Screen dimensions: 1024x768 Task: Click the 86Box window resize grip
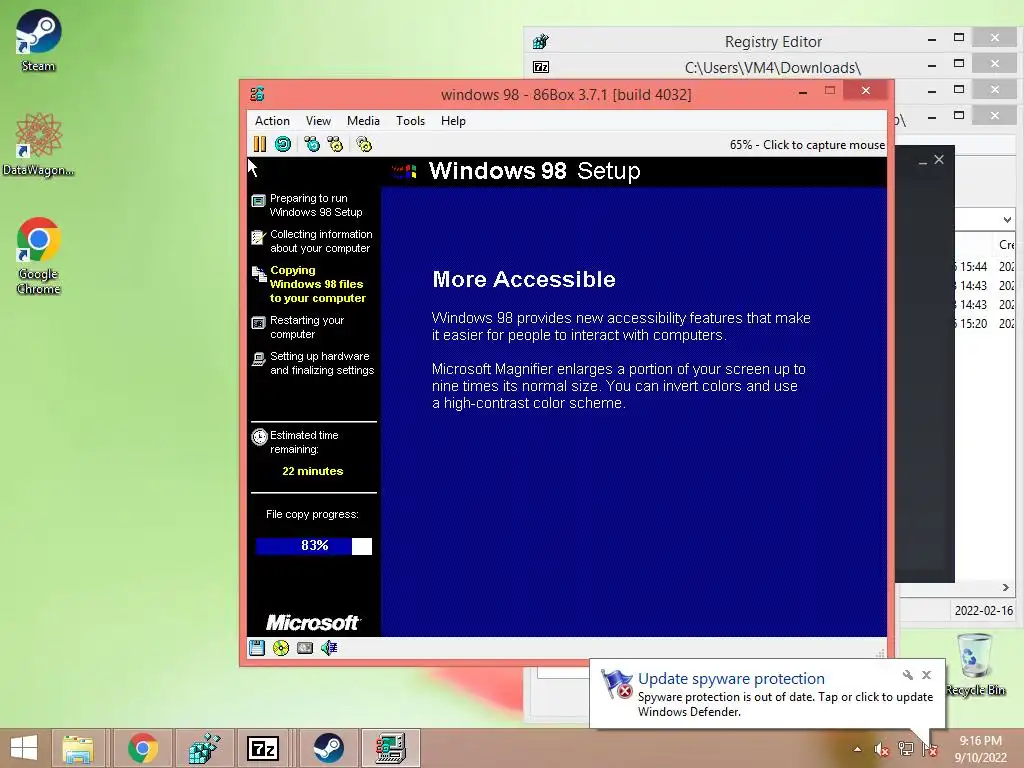pyautogui.click(x=880, y=653)
